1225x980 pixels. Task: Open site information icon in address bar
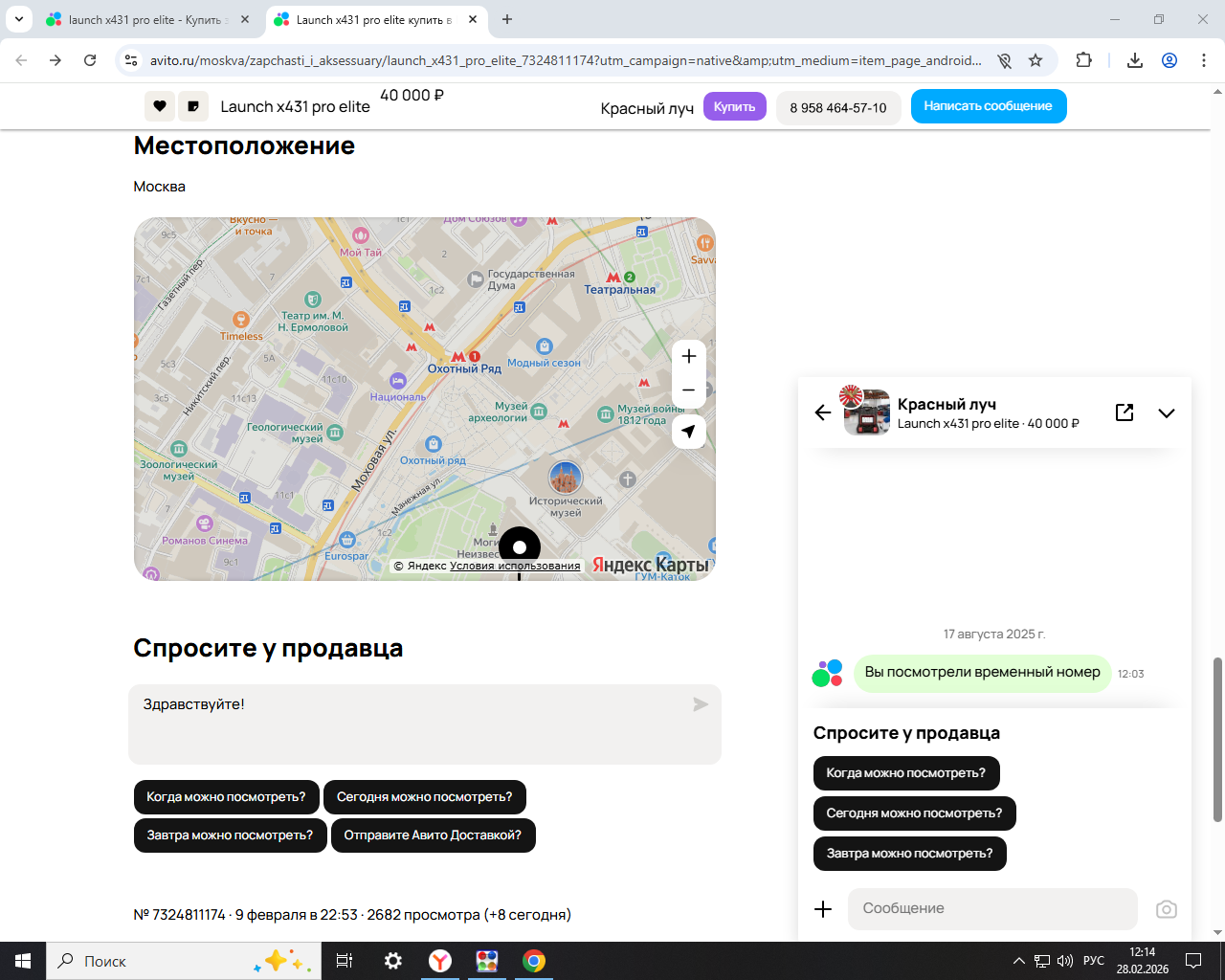[131, 60]
